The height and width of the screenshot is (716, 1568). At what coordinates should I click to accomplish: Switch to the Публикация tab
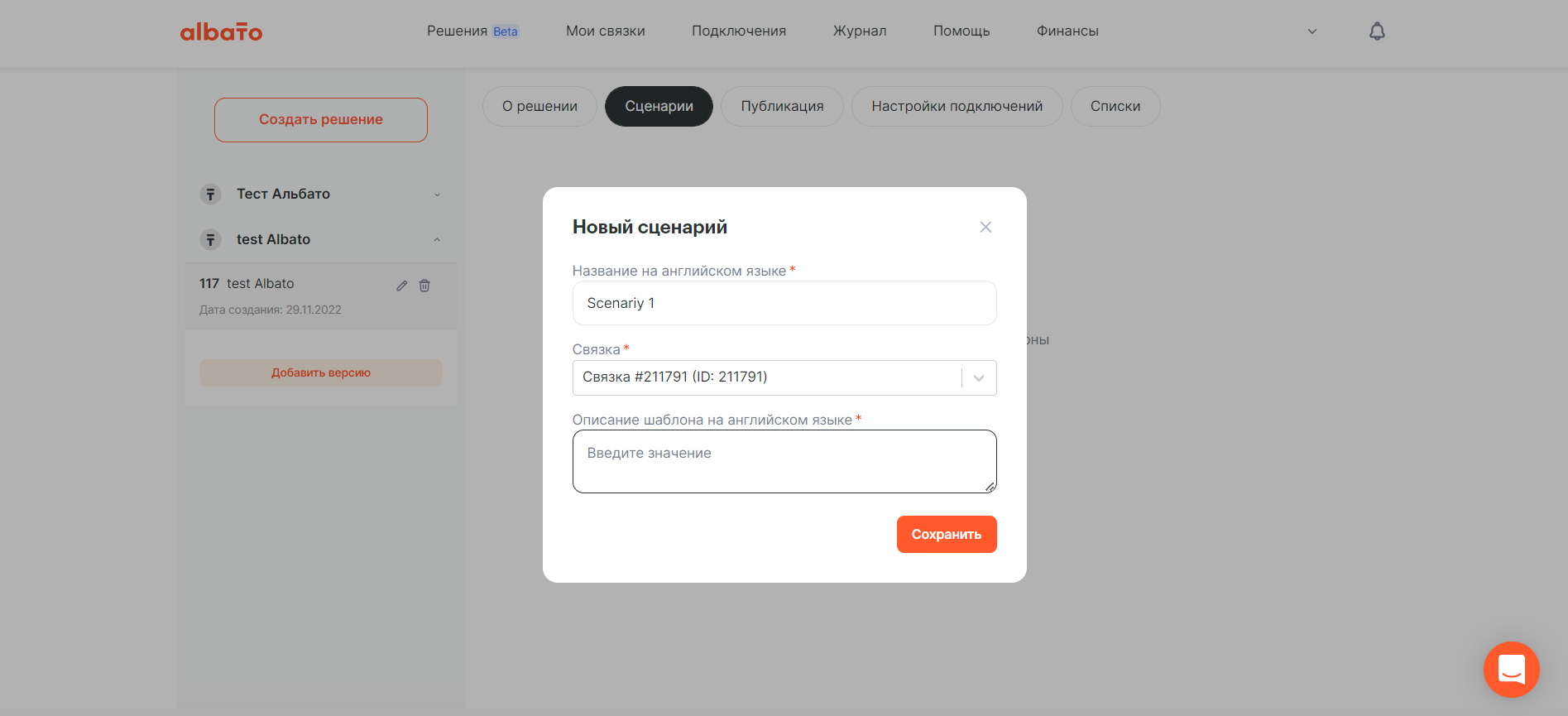click(782, 106)
